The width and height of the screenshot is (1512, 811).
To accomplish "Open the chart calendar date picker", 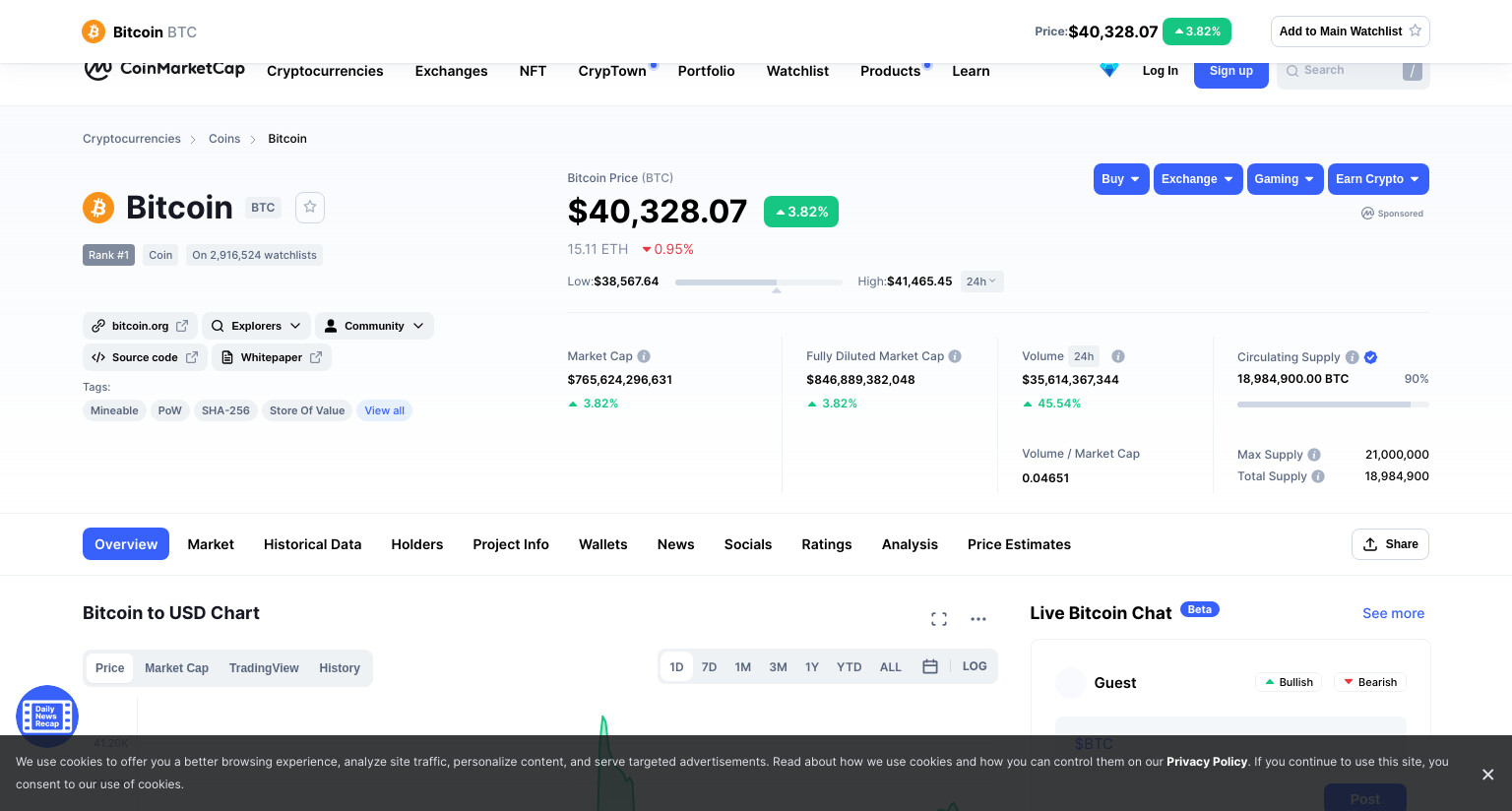I will tap(930, 666).
